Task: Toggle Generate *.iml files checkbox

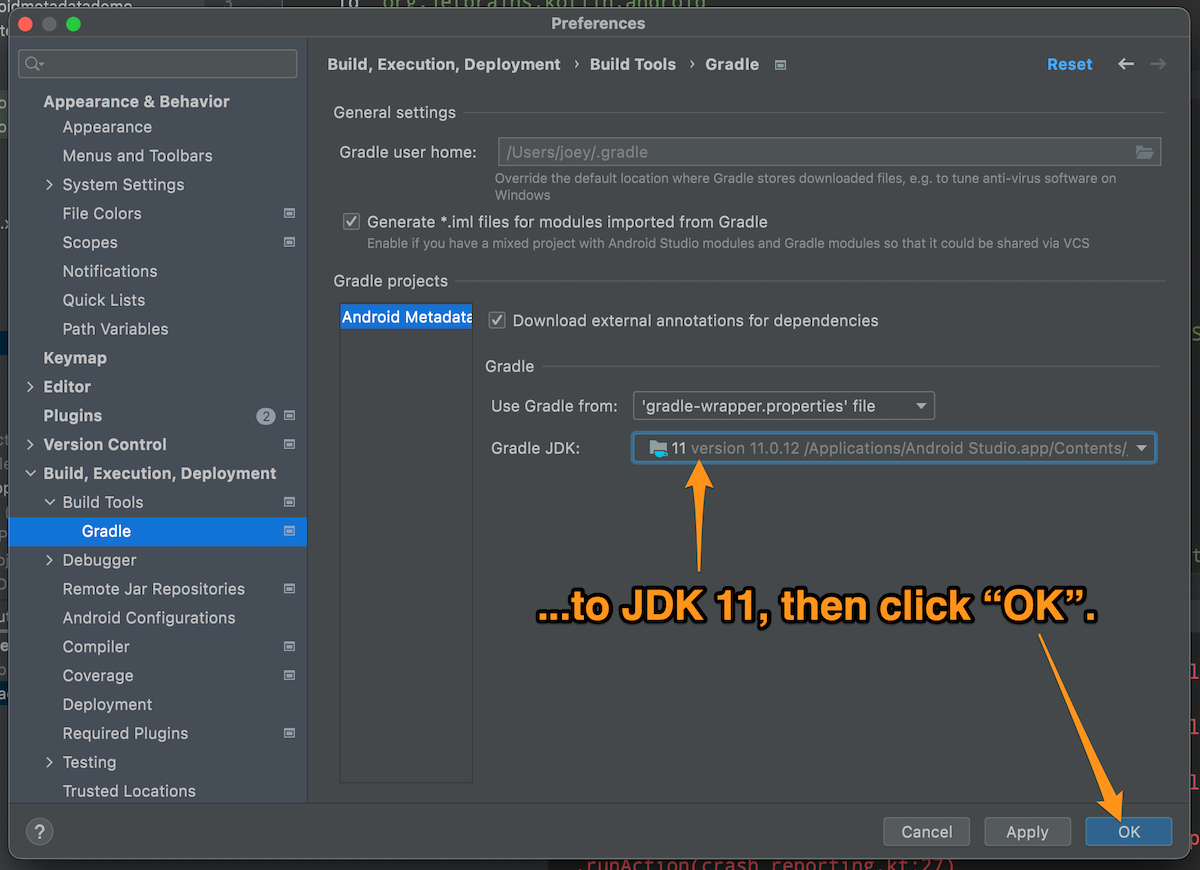Action: 351,222
